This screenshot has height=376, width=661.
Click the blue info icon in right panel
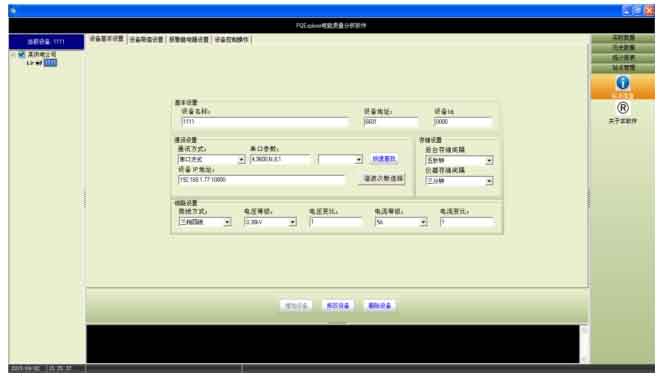(x=623, y=83)
